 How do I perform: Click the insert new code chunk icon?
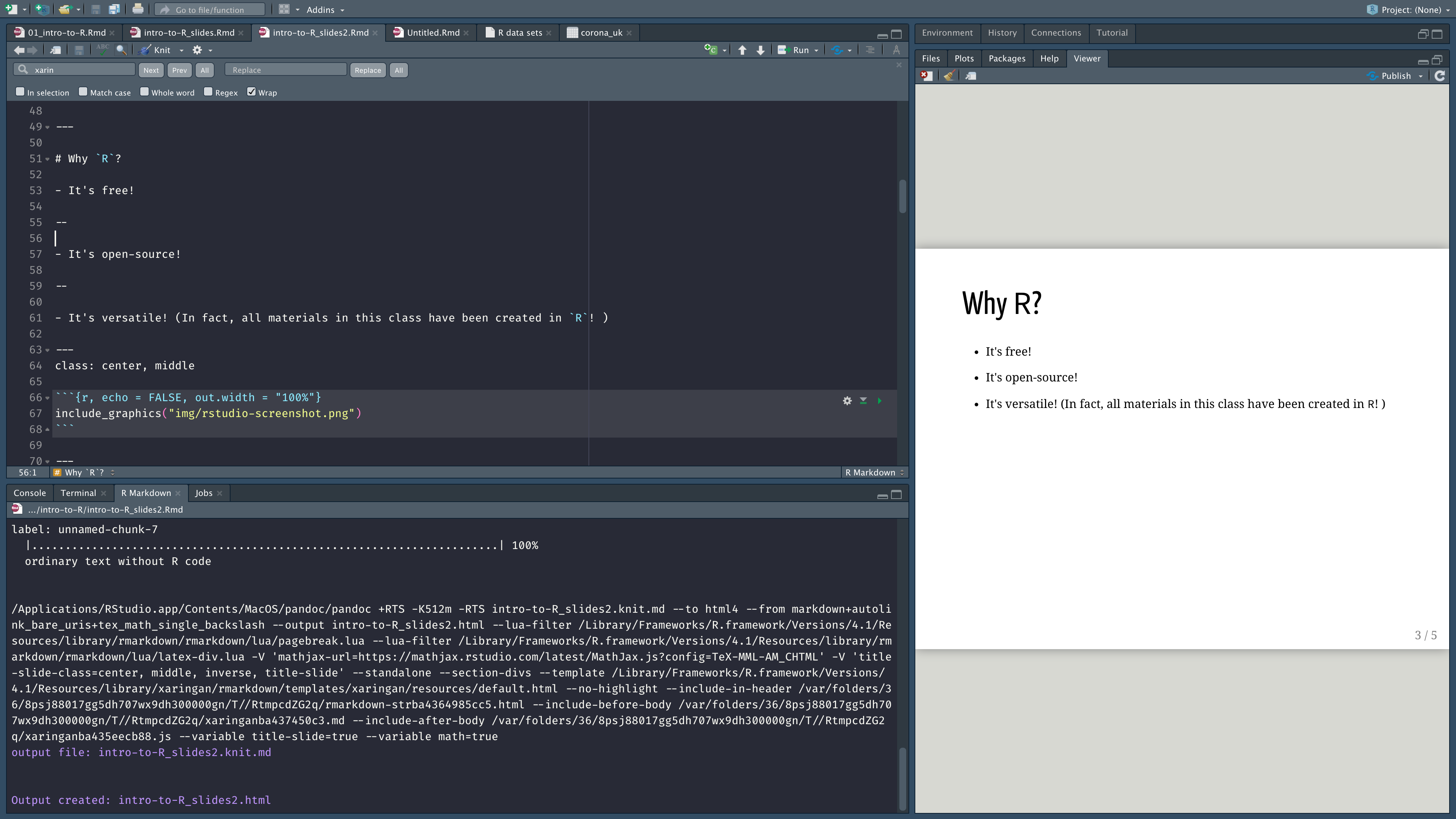tap(711, 50)
